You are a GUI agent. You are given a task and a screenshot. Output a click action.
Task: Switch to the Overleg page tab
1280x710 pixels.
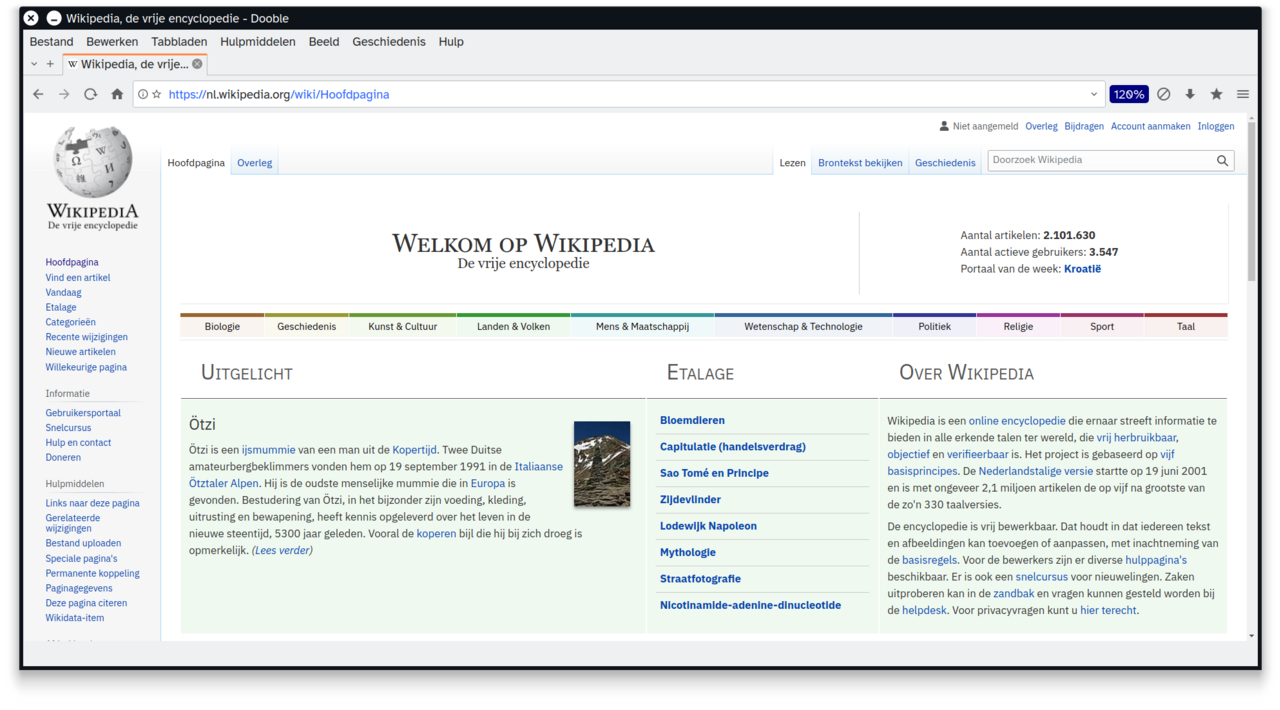click(255, 163)
